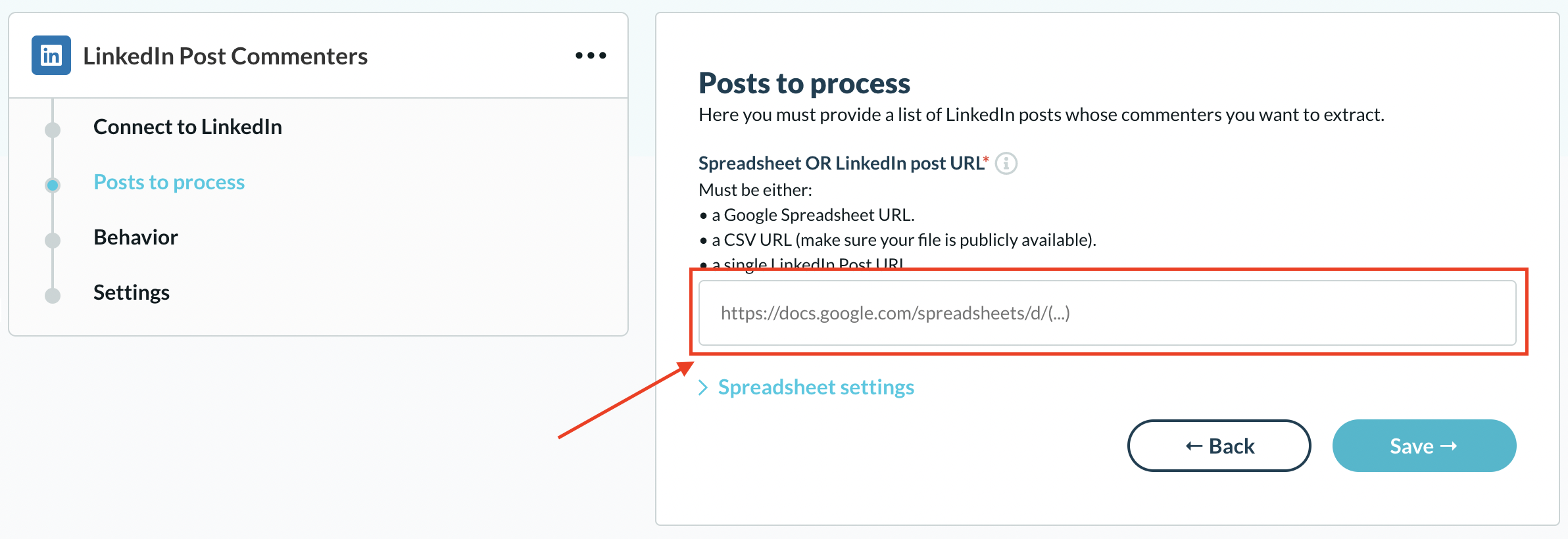Click the LinkedIn logo icon

click(51, 55)
